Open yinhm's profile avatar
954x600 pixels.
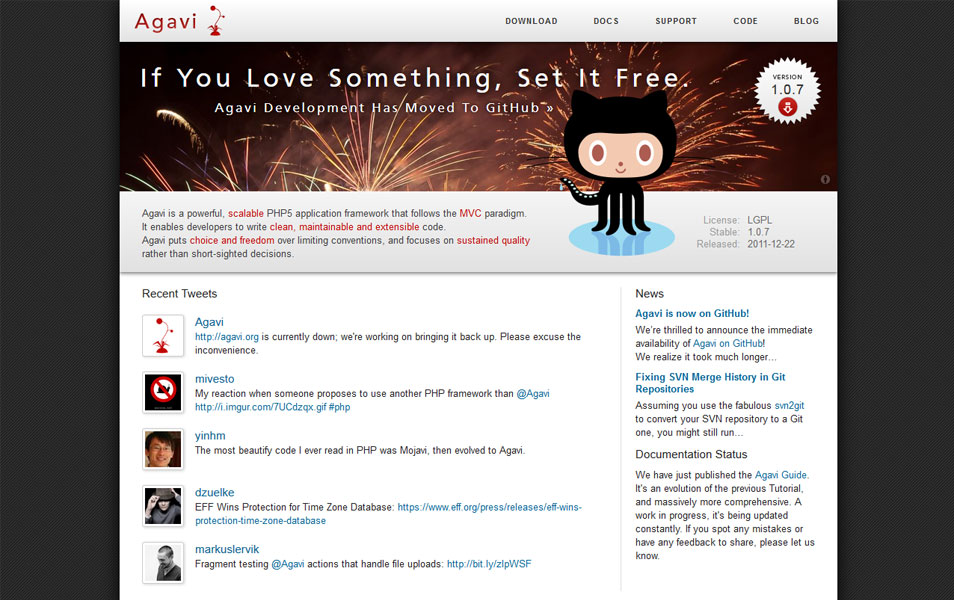163,449
